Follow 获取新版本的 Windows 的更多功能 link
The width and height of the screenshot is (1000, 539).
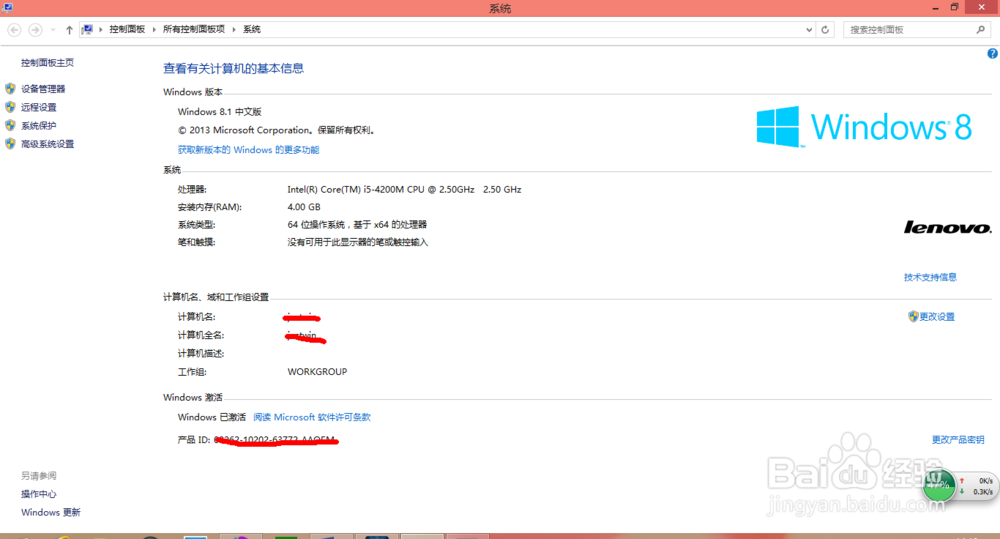pyautogui.click(x=248, y=150)
